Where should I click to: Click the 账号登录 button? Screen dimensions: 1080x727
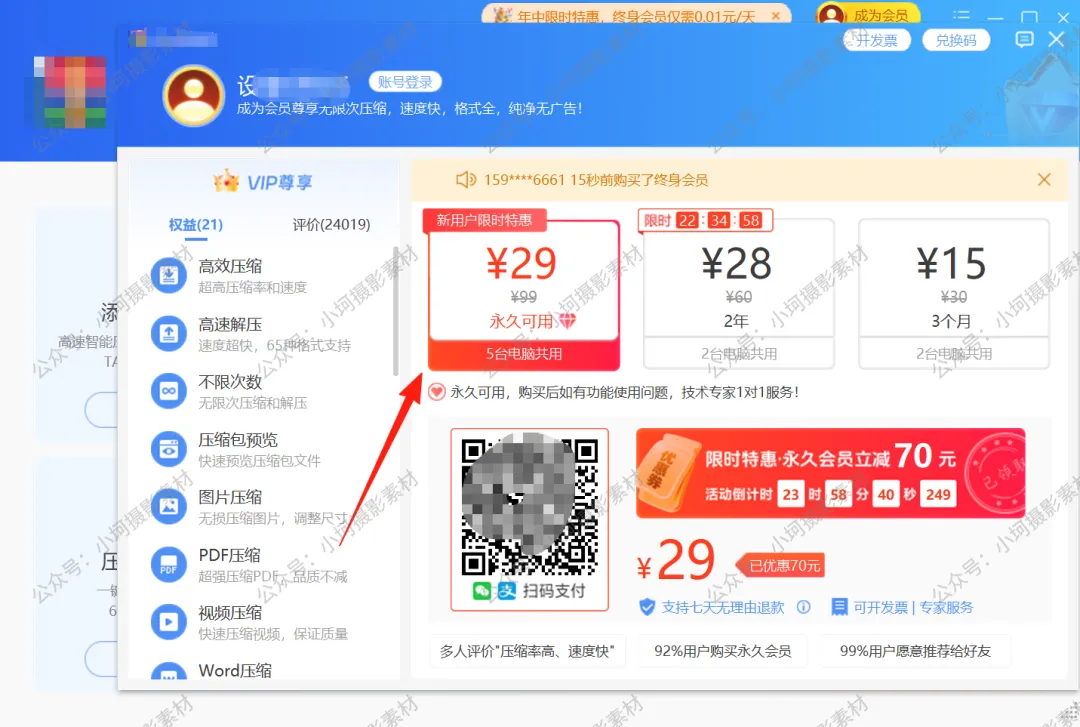[x=405, y=82]
